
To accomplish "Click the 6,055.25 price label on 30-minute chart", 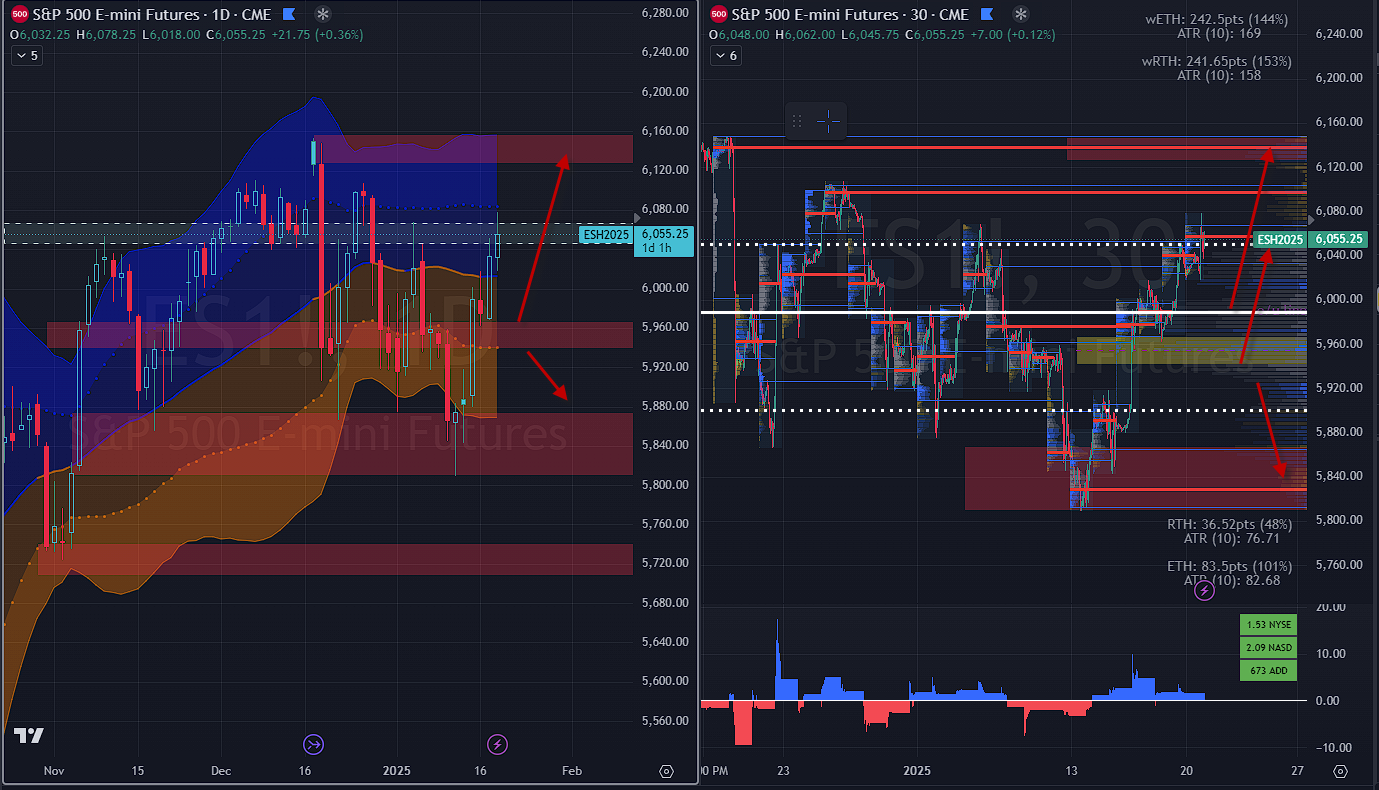I will (x=1340, y=239).
